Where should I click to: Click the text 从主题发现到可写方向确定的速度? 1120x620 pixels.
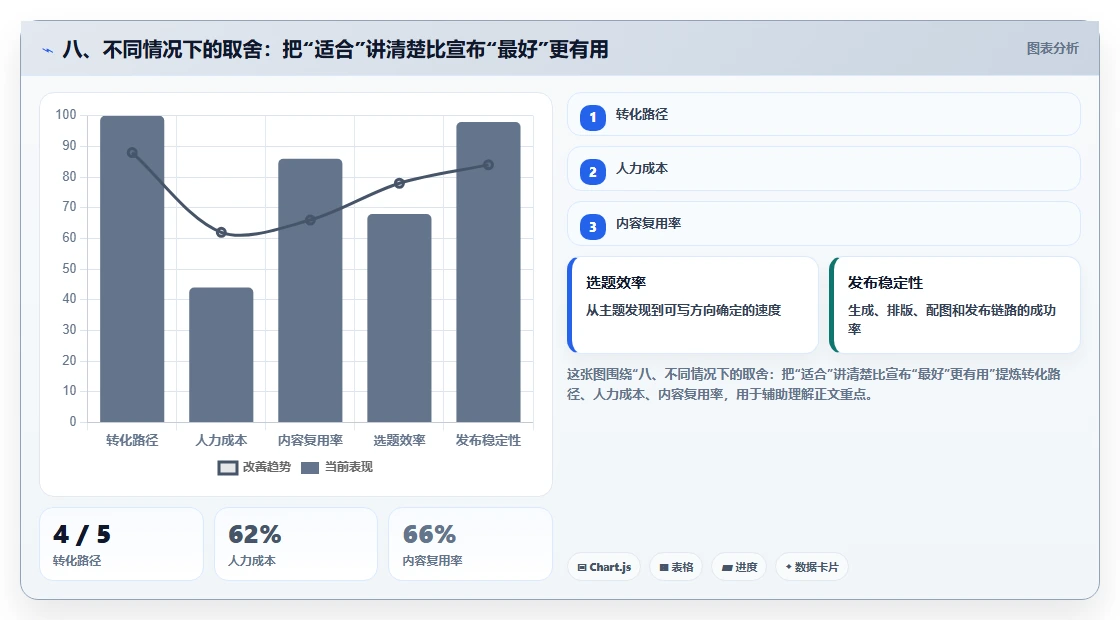(684, 311)
